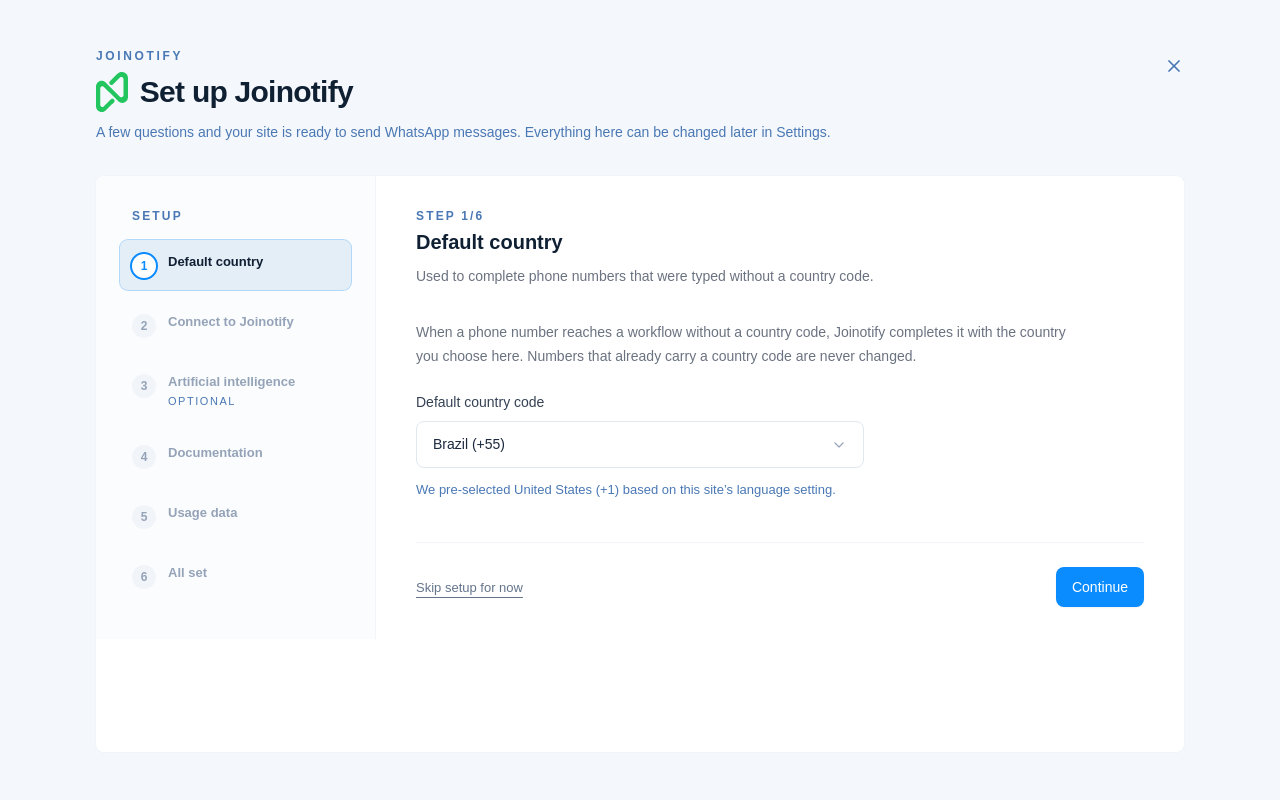
Task: Click the chevron arrow in country select
Action: [839, 445]
